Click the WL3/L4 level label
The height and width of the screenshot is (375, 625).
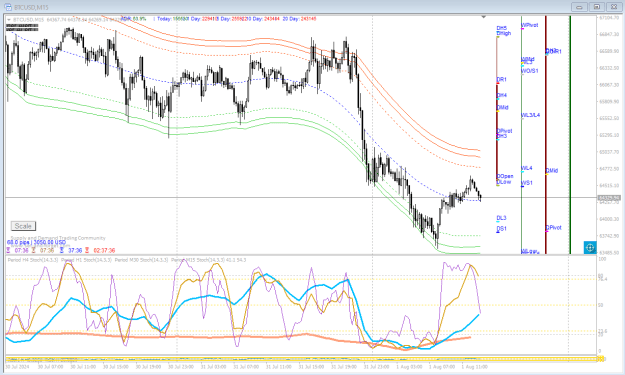click(x=531, y=115)
